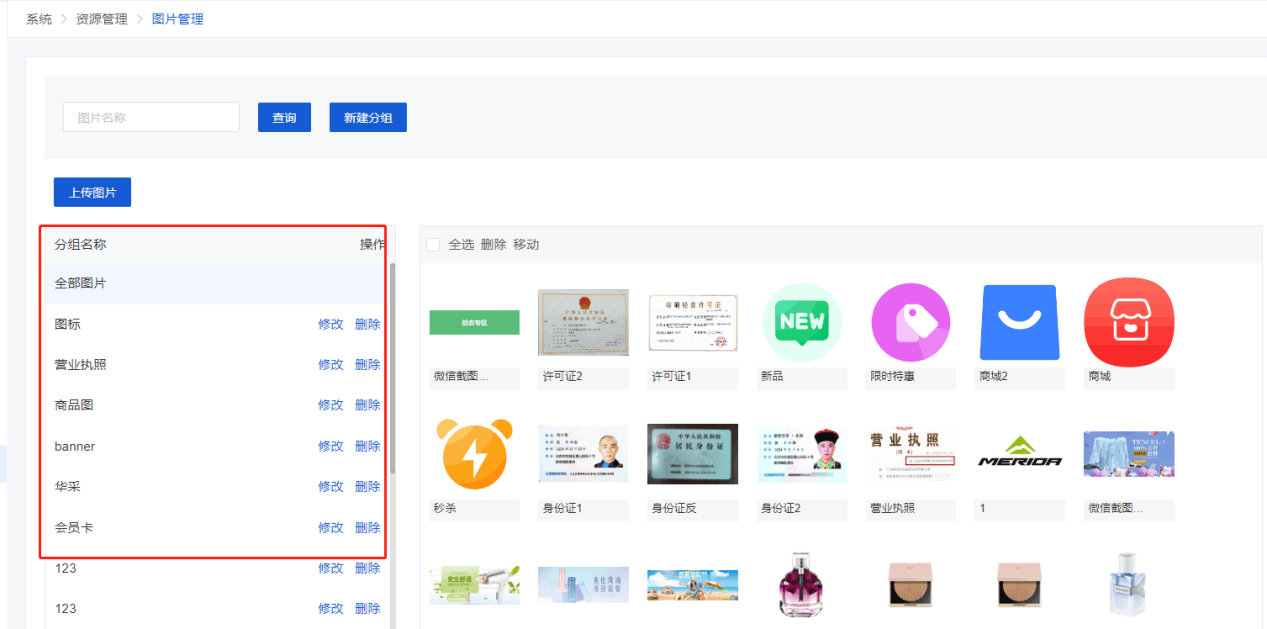Click the 身份证反 image name label
Screen dimensions: 1267x629
tap(675, 508)
